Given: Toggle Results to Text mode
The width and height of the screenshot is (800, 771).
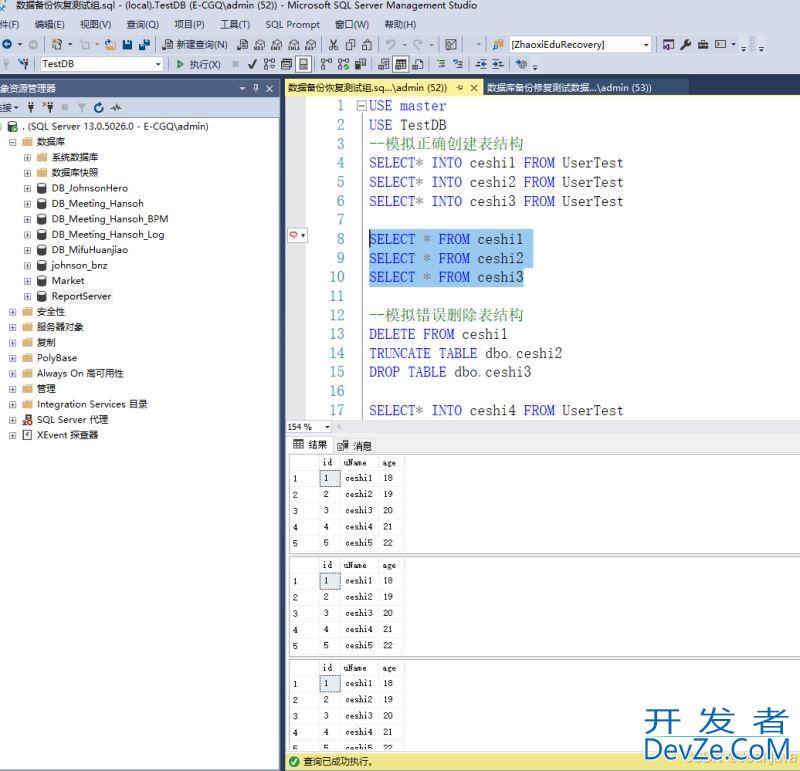Looking at the screenshot, I should tap(384, 64).
